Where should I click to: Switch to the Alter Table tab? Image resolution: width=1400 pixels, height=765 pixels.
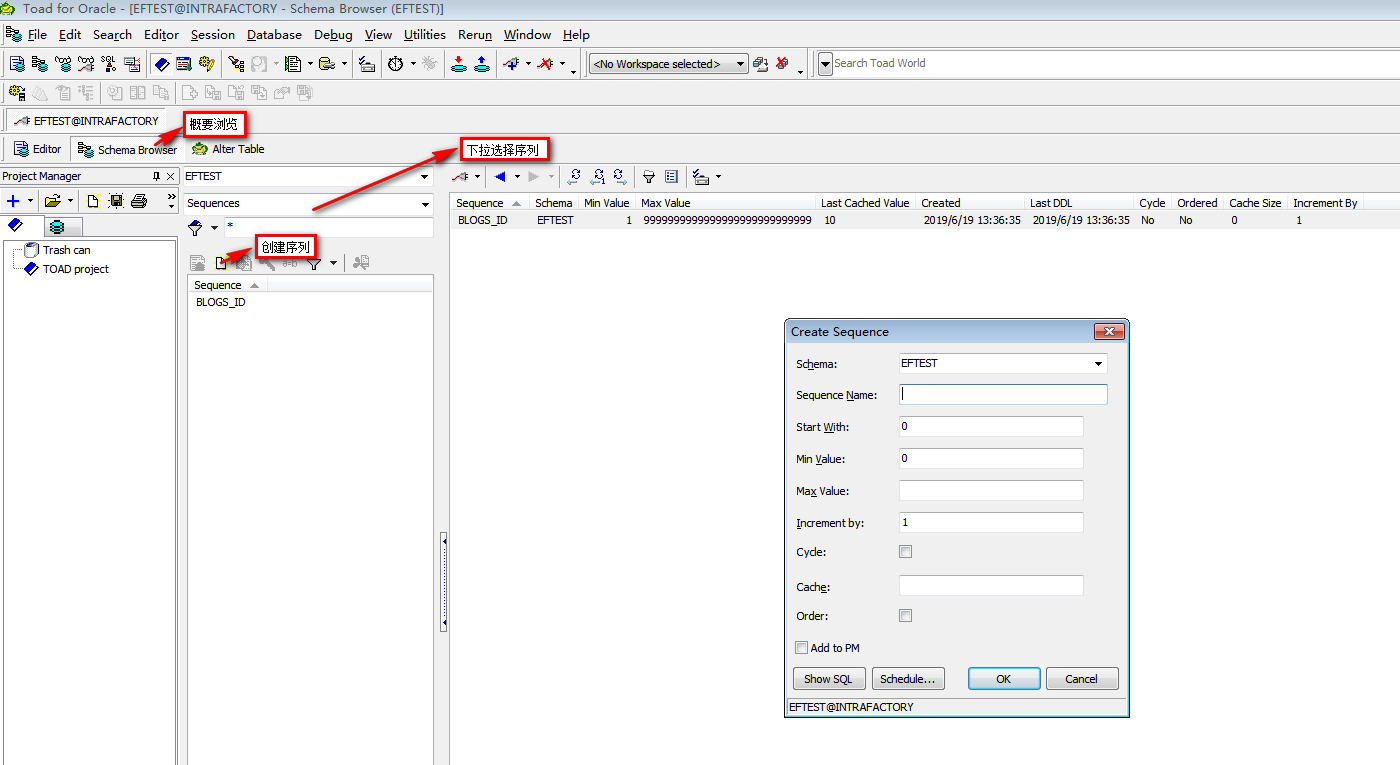pos(228,149)
